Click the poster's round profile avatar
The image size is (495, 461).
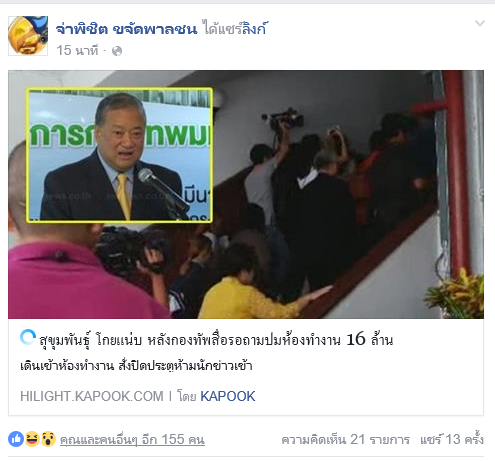tap(28, 35)
